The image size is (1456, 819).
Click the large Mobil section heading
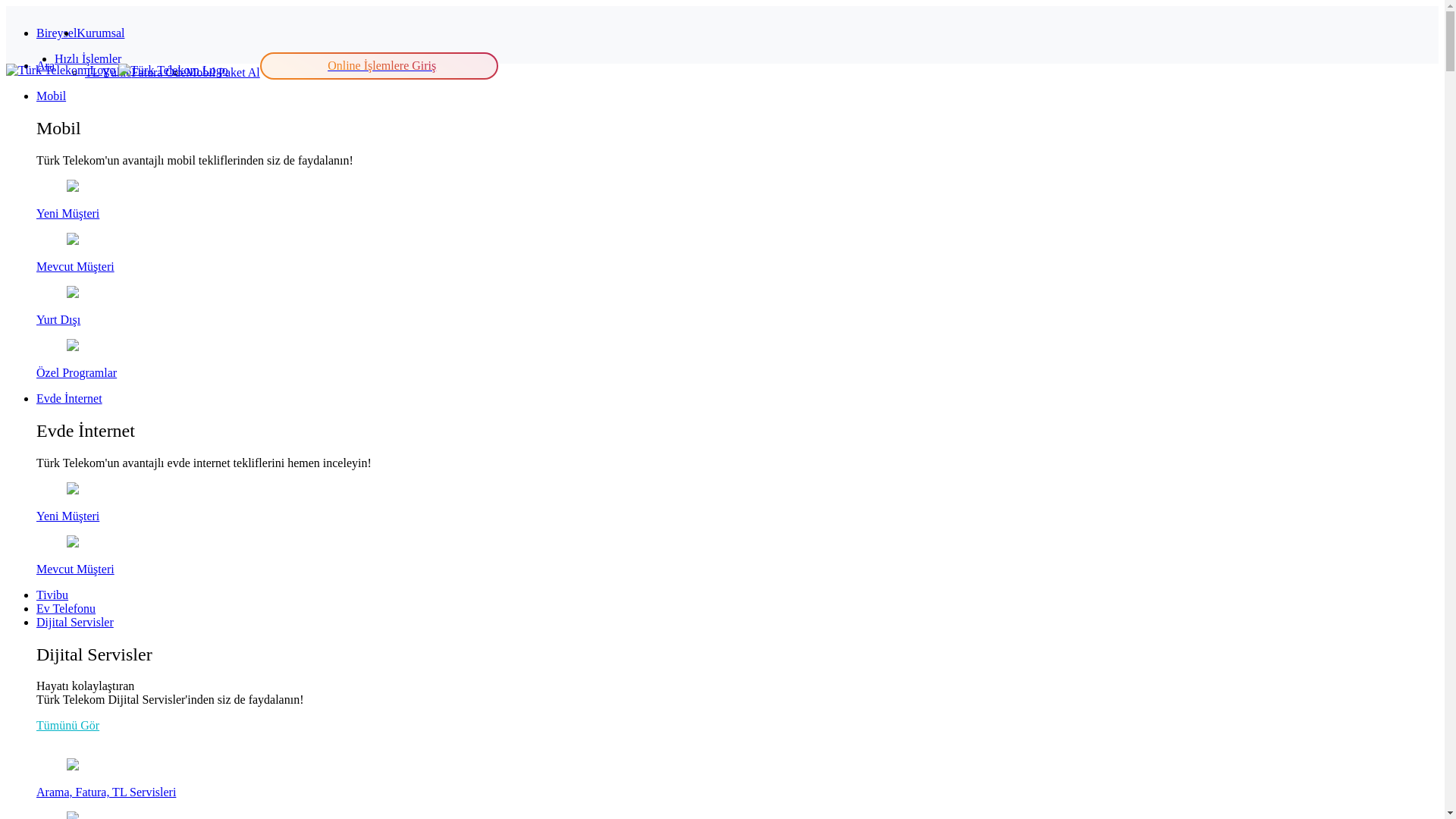[58, 128]
